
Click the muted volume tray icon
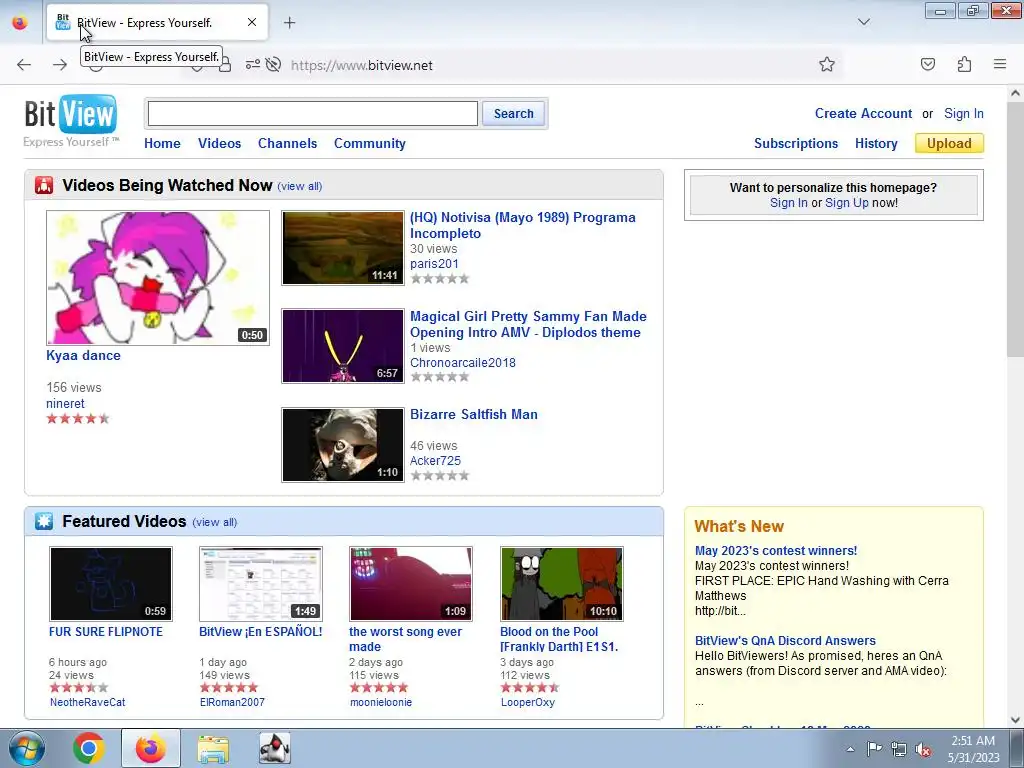click(x=923, y=749)
